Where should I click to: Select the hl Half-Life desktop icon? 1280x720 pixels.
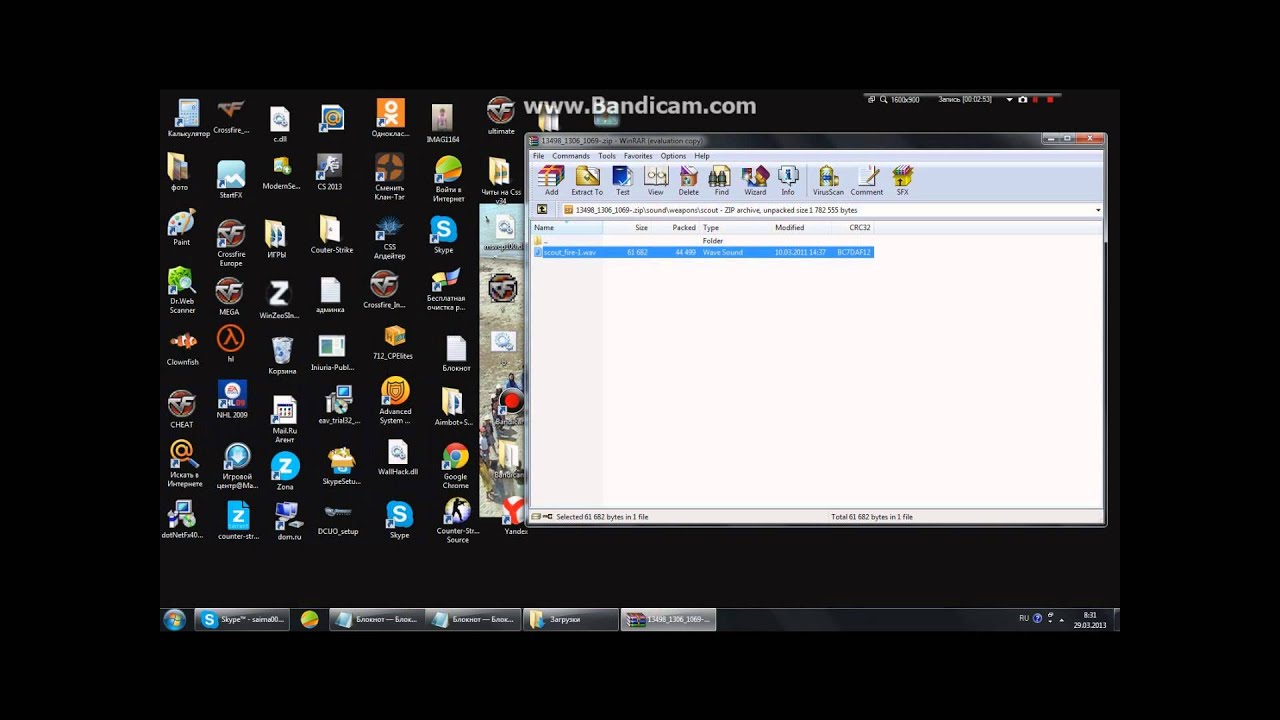231,344
